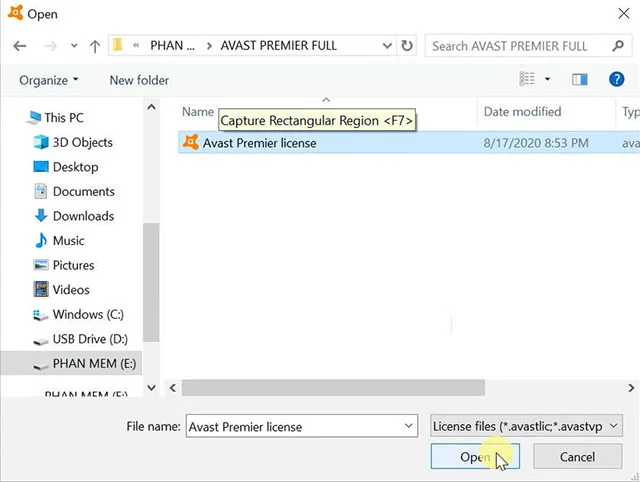The height and width of the screenshot is (482, 640).
Task: Open Documents in the sidebar
Action: 74,191
